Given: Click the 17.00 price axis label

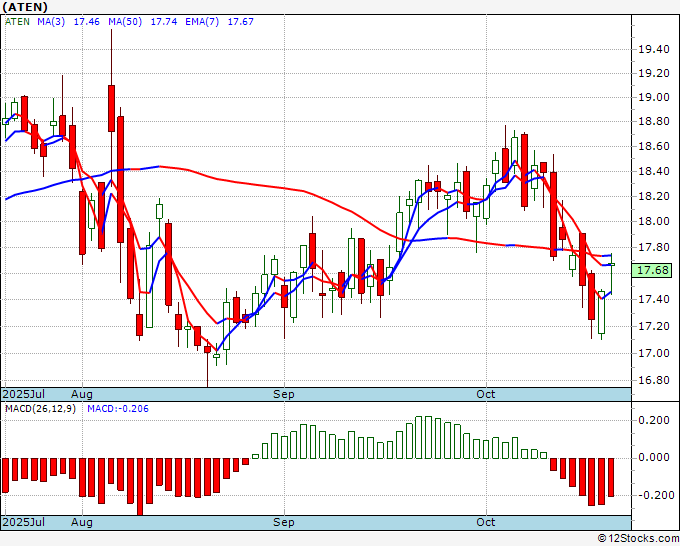Looking at the screenshot, I should 654,353.
